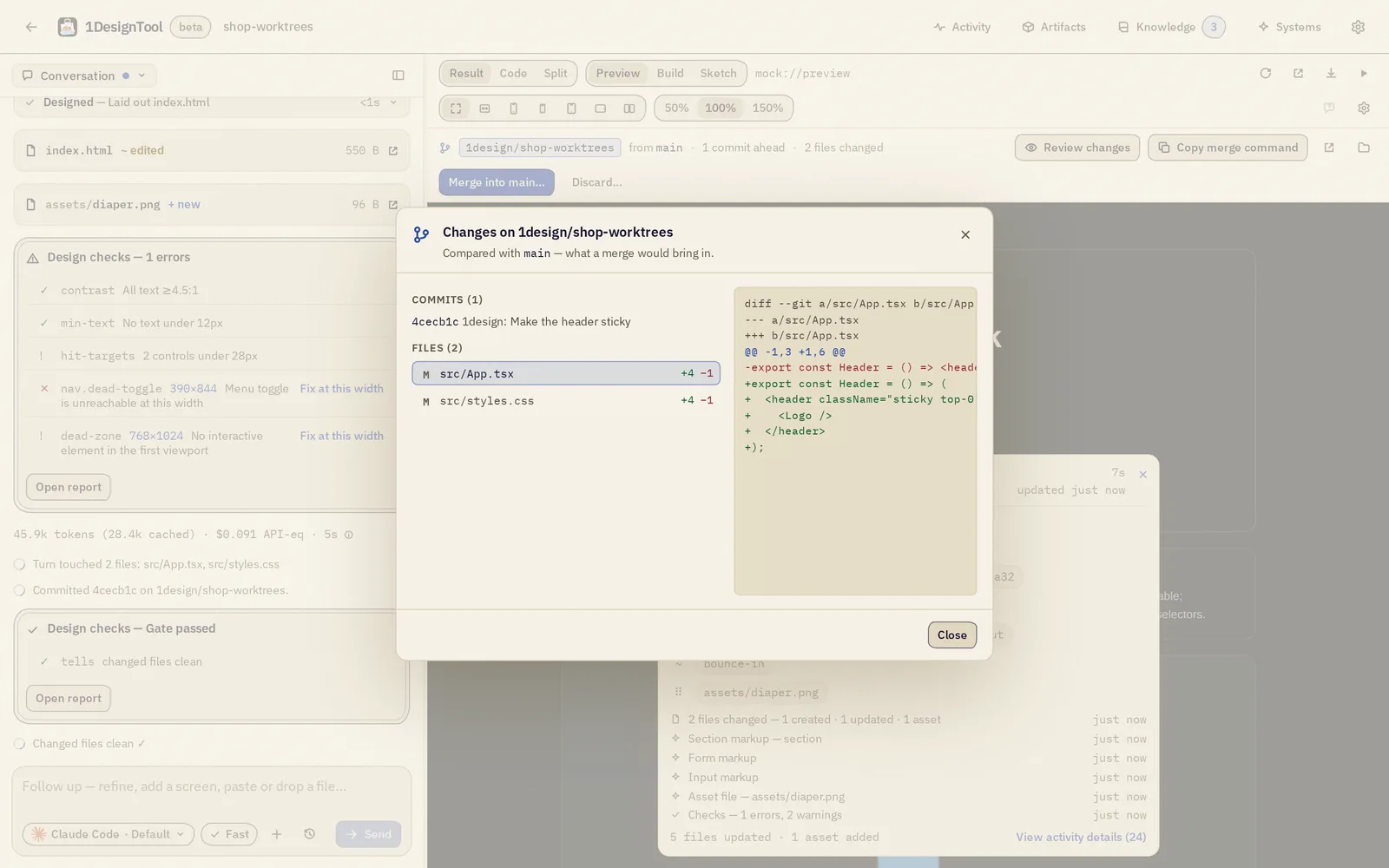Select src/App.tsx in the files list
The height and width of the screenshot is (868, 1389).
566,374
